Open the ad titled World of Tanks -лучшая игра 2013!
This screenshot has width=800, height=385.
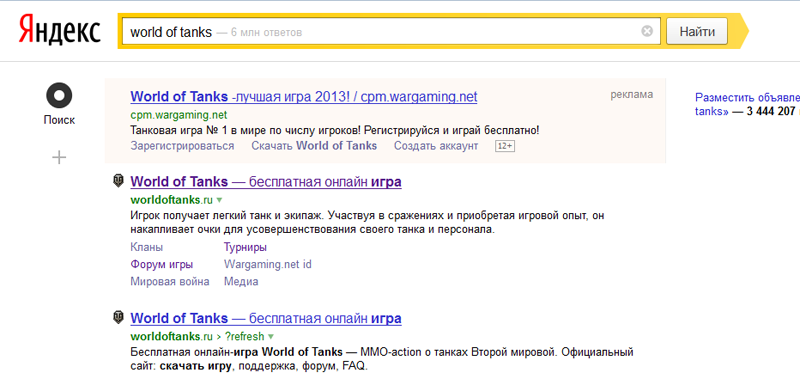coord(304,96)
